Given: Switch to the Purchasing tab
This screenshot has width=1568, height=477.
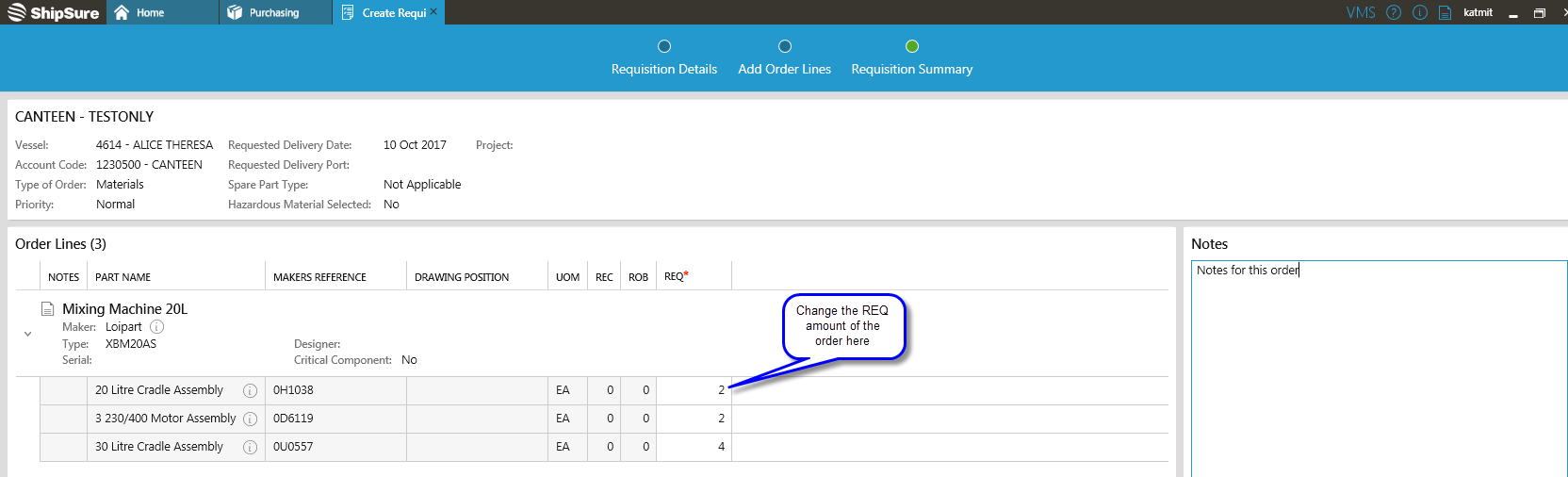Looking at the screenshot, I should point(273,12).
